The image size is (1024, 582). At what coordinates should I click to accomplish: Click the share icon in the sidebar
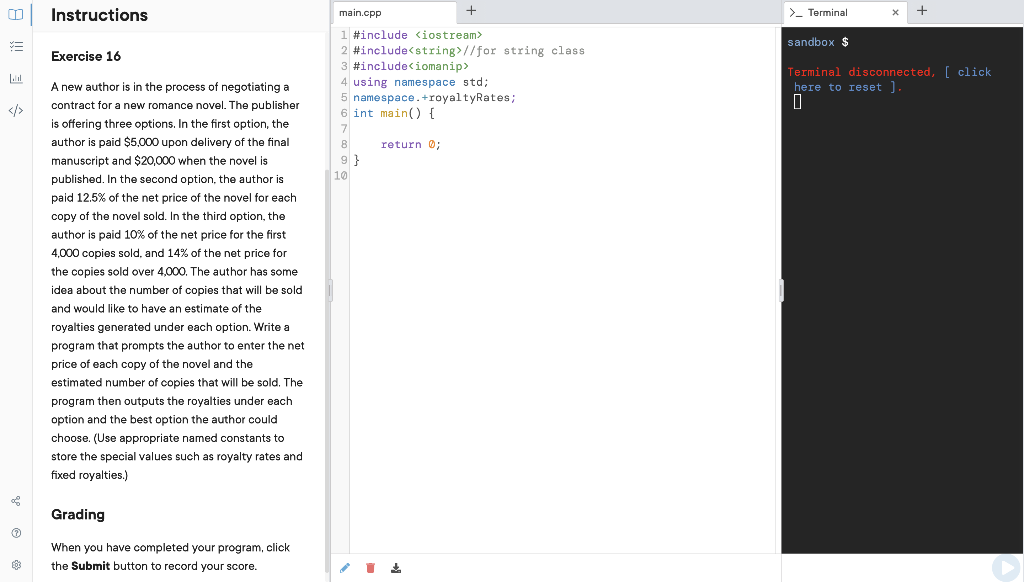15,501
